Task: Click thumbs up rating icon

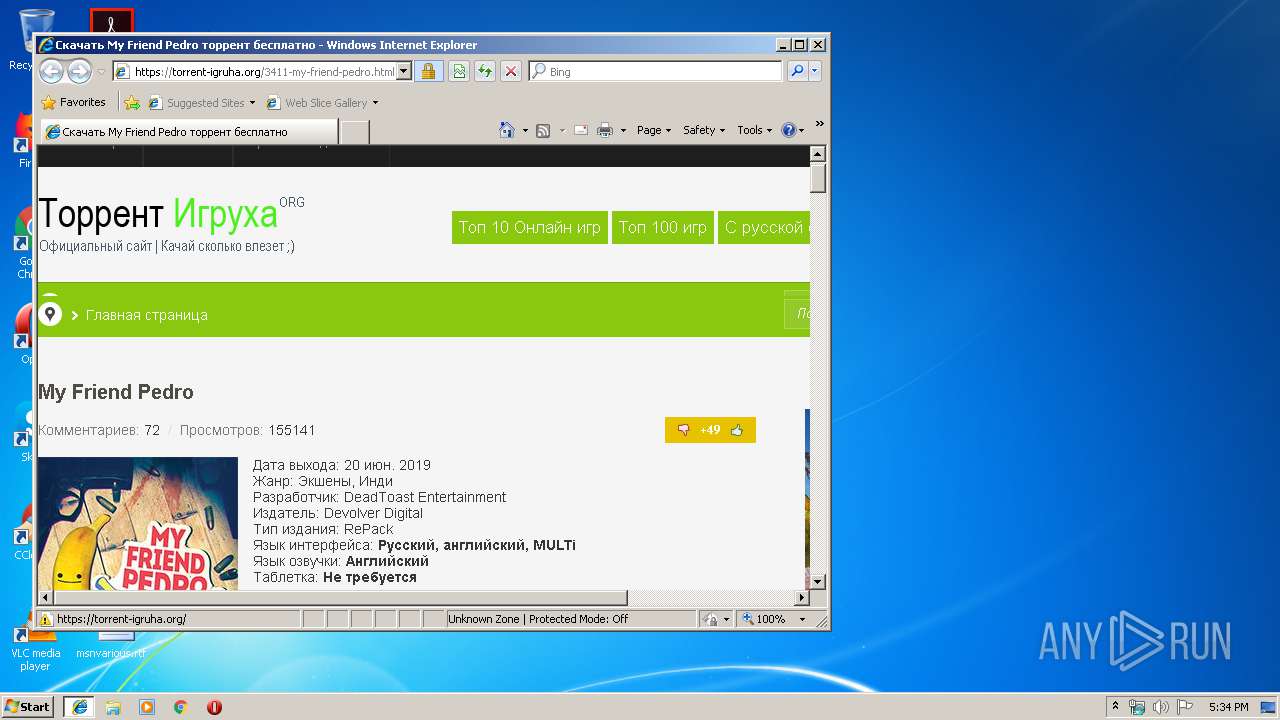Action: (737, 430)
